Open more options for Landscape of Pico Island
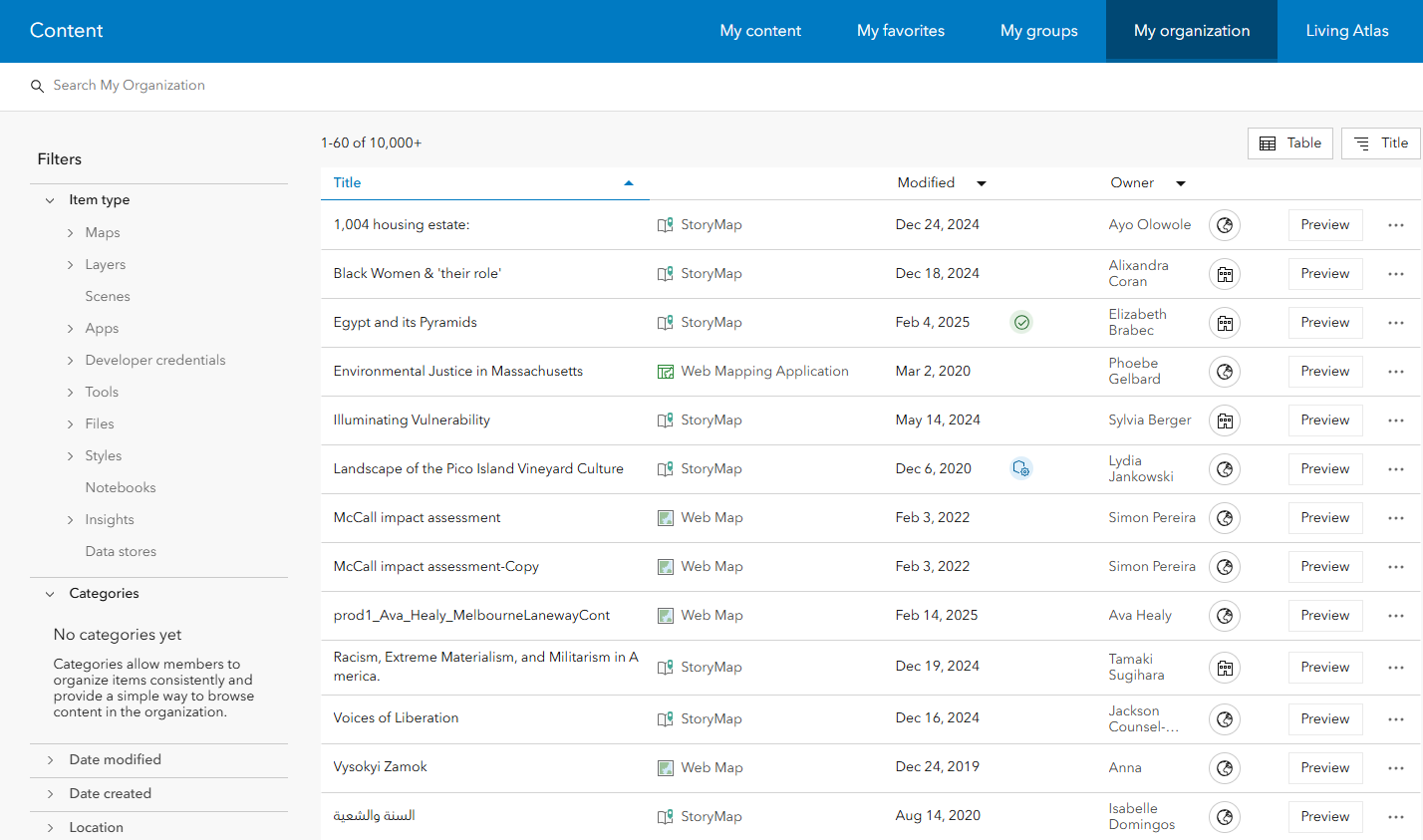The image size is (1423, 840). (x=1396, y=469)
